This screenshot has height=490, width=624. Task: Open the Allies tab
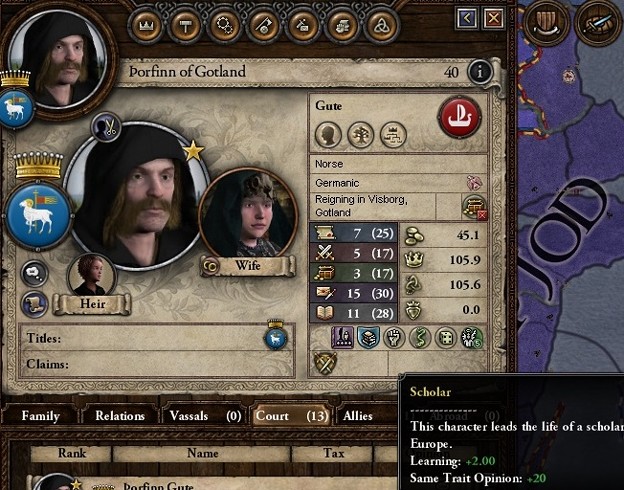pos(357,416)
